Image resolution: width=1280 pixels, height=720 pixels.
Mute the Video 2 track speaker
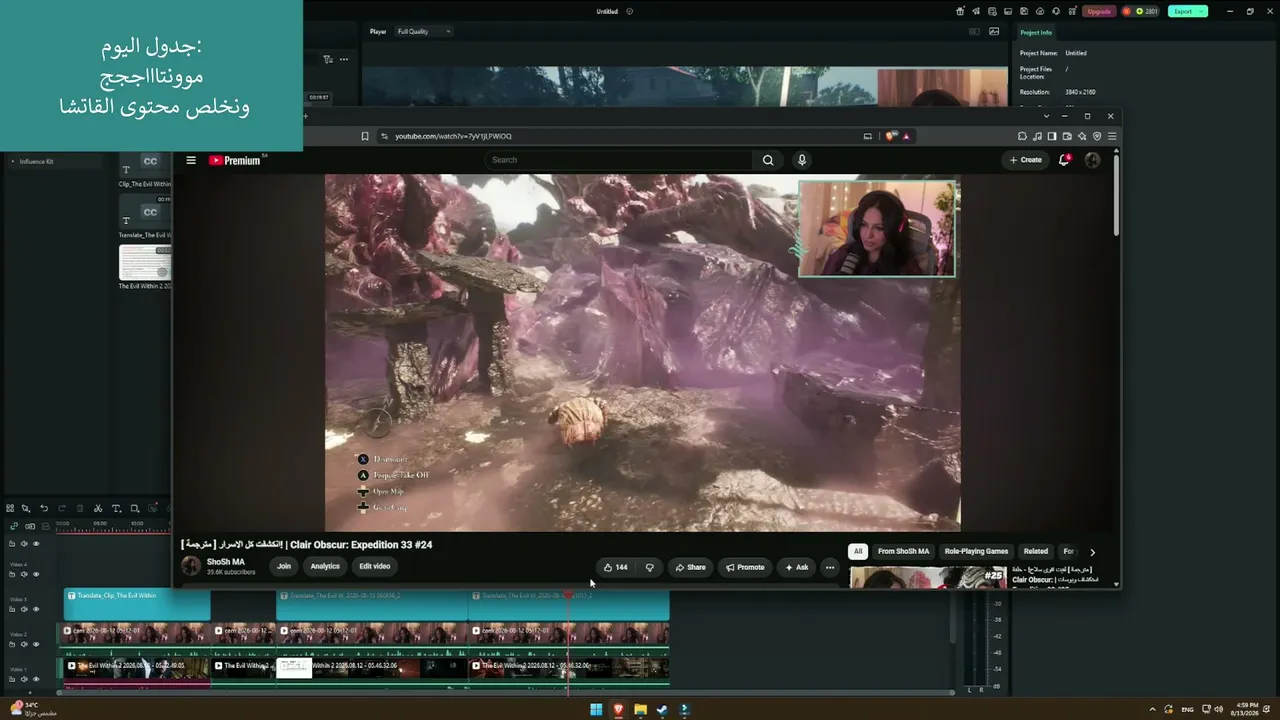click(24, 644)
